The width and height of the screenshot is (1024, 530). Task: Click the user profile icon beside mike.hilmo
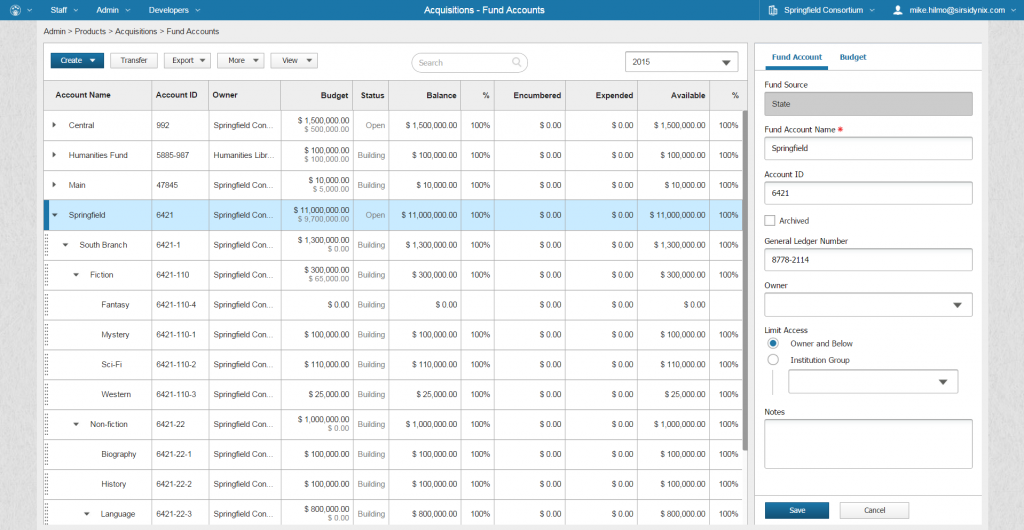click(x=897, y=10)
